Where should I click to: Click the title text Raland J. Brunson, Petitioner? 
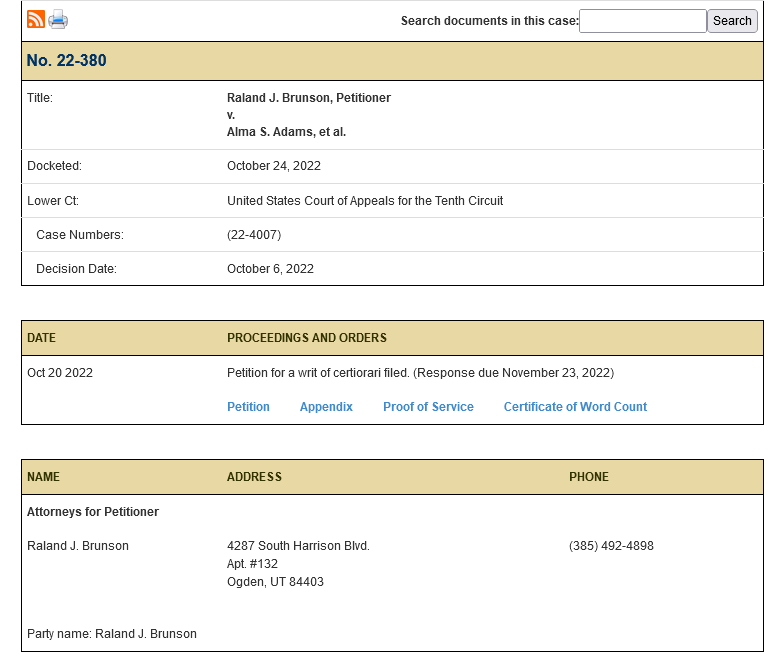[x=309, y=98]
